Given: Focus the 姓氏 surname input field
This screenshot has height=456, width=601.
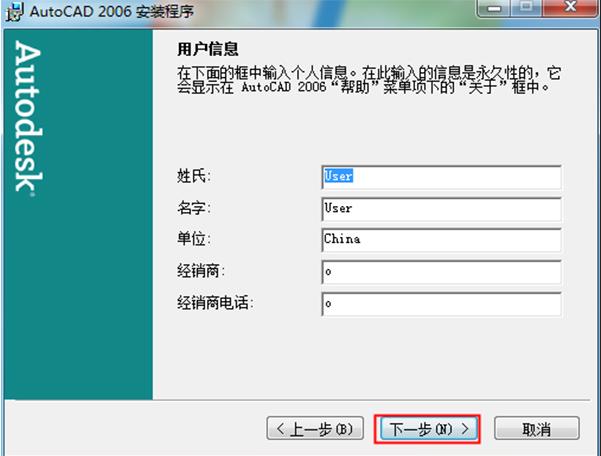Looking at the screenshot, I should click(441, 177).
